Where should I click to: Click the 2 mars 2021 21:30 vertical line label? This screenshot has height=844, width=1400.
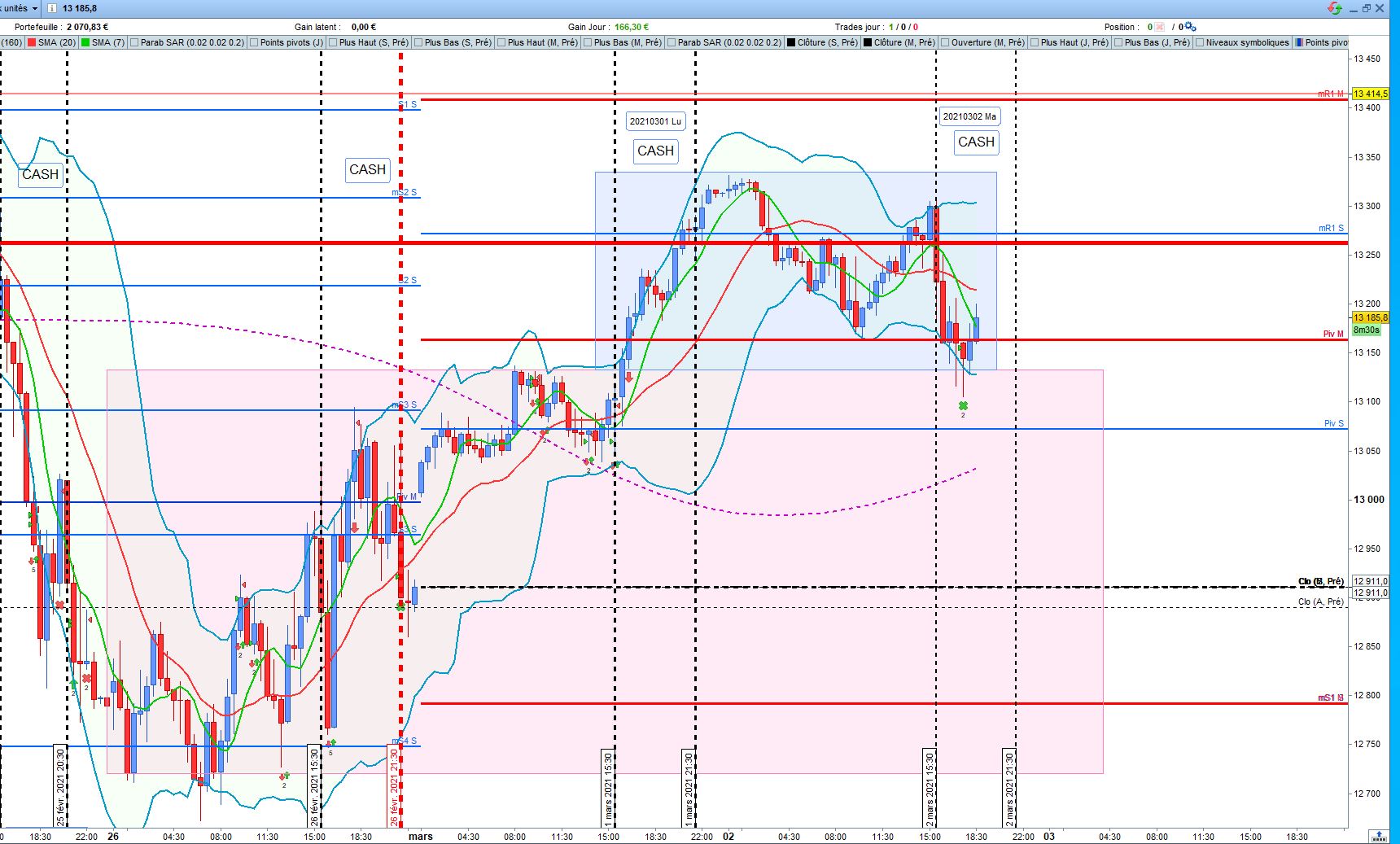click(1009, 788)
